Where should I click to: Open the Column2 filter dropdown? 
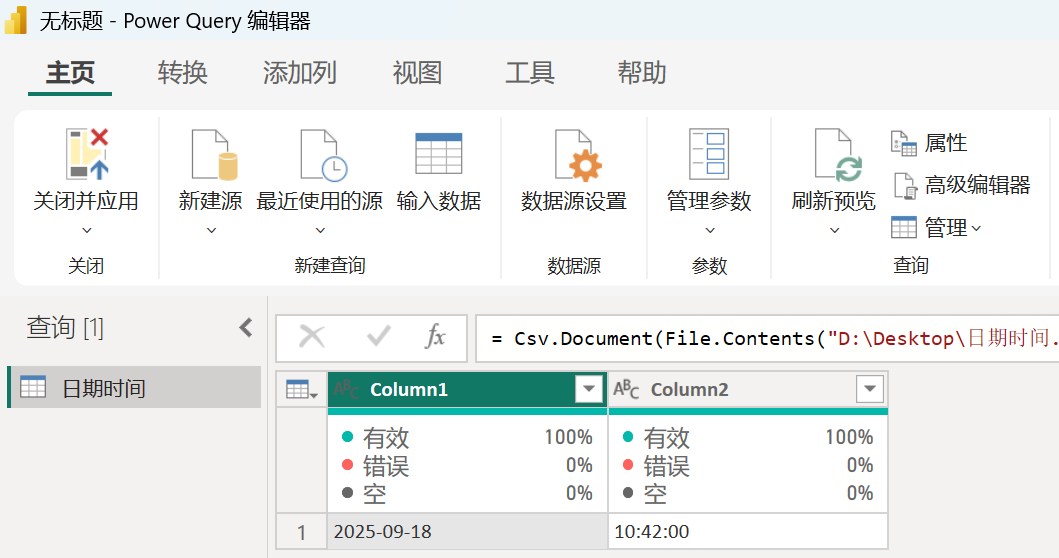870,389
